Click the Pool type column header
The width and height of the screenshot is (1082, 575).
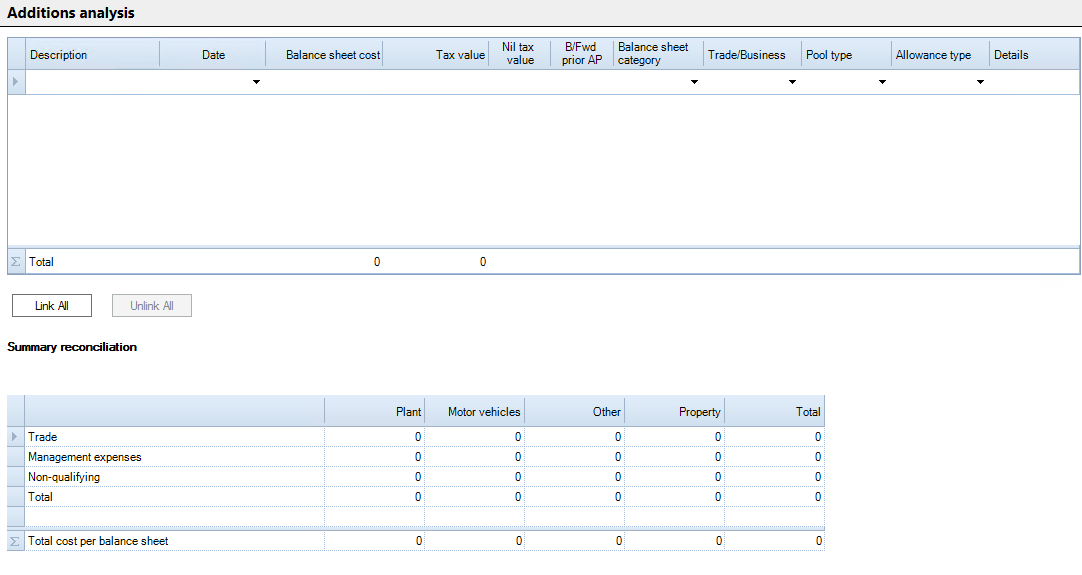tap(846, 55)
